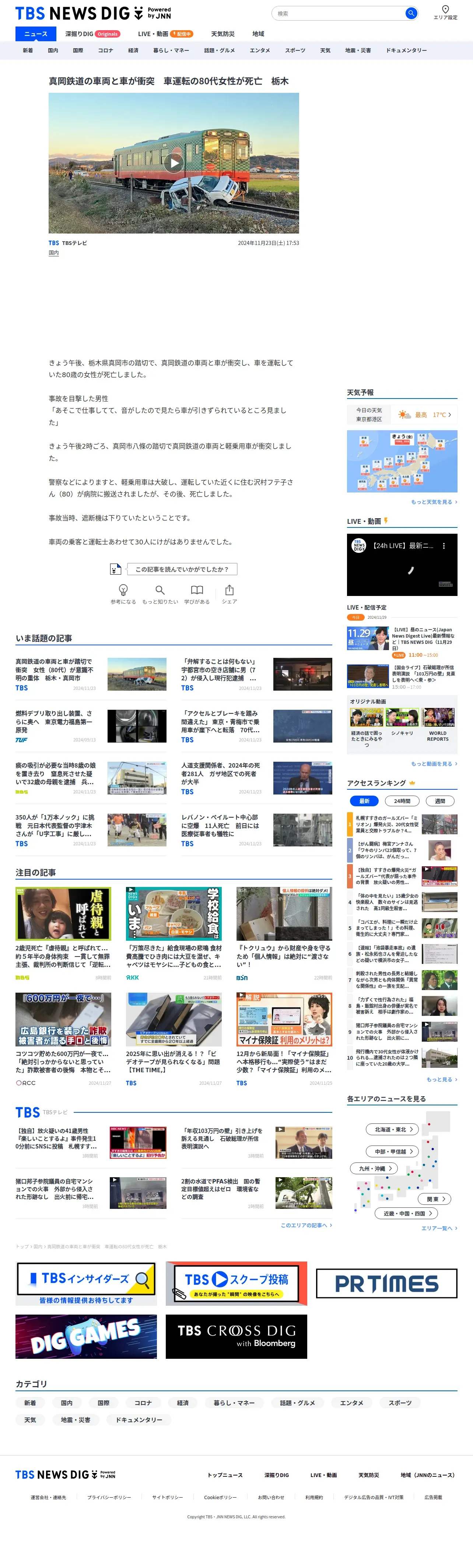This screenshot has height=1568, width=473.
Task: Click the 国内 tag under the article
Action: pyautogui.click(x=53, y=253)
